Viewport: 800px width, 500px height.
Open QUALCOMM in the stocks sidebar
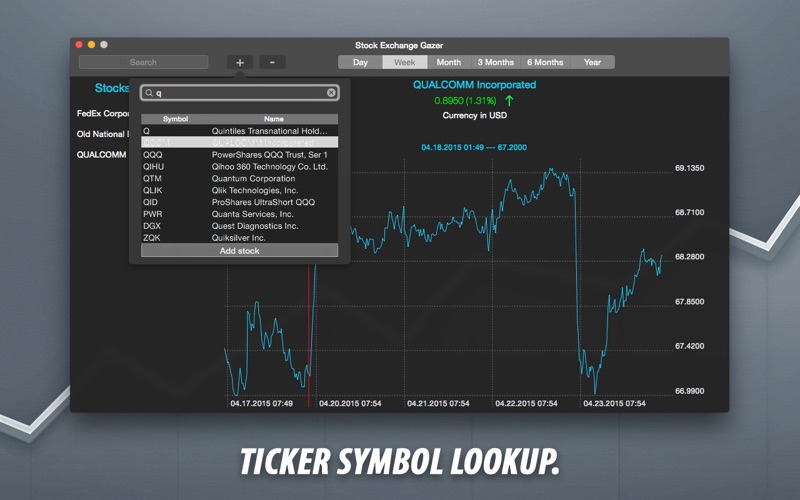102,155
